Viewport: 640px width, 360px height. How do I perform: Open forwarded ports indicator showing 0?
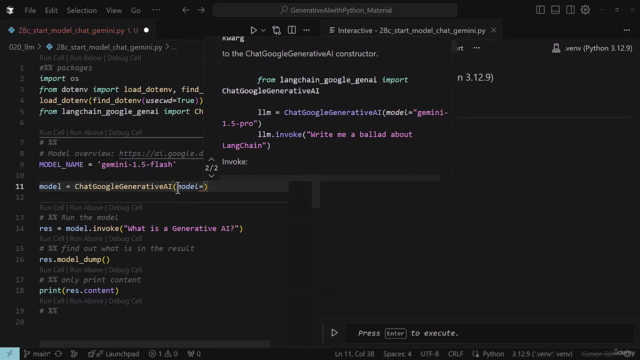[194, 354]
